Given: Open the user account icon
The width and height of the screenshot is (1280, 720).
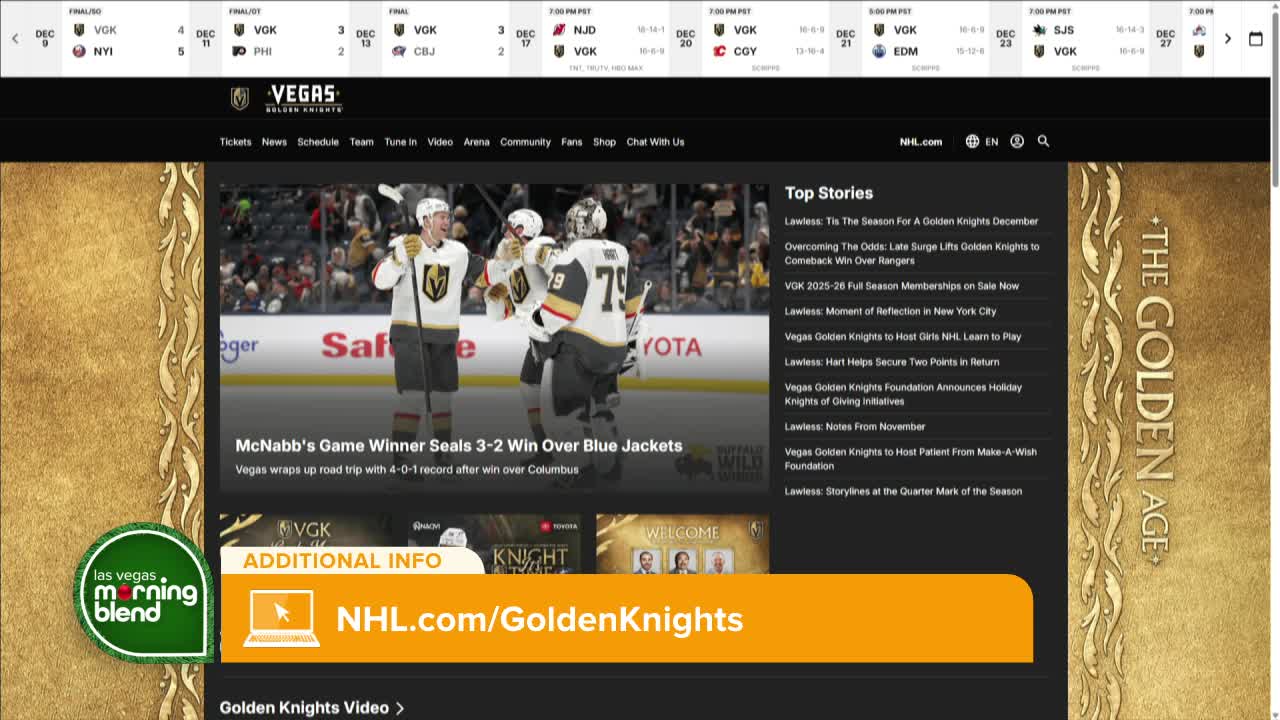Looking at the screenshot, I should point(1017,141).
